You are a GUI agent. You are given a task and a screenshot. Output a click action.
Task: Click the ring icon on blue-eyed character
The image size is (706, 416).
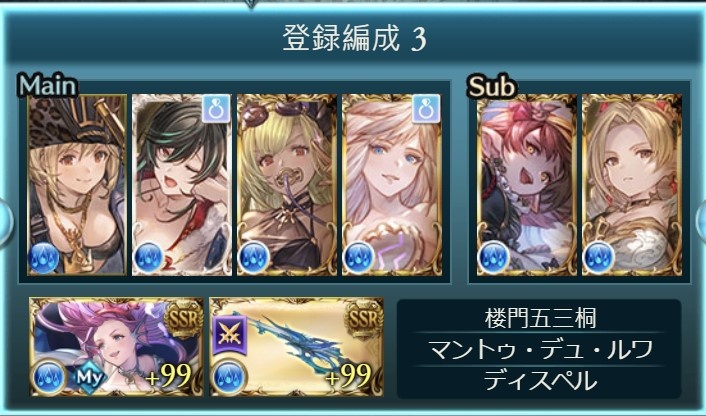click(x=426, y=109)
